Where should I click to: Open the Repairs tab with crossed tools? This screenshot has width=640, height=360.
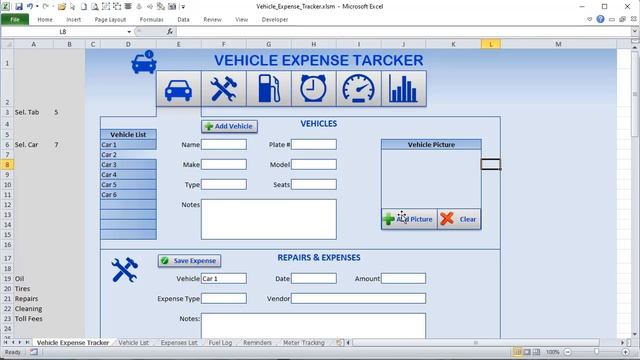click(224, 89)
